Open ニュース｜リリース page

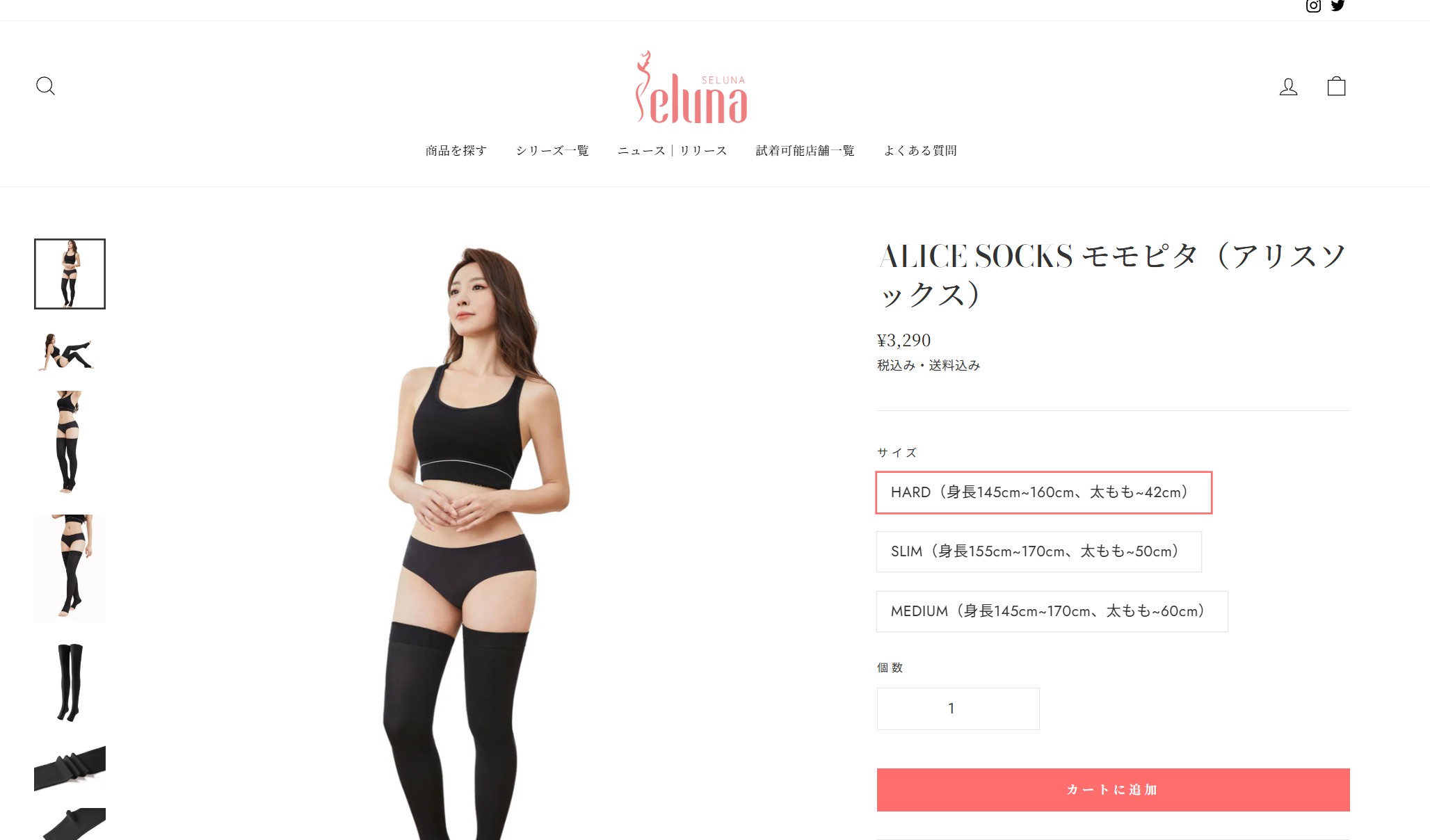click(x=673, y=150)
